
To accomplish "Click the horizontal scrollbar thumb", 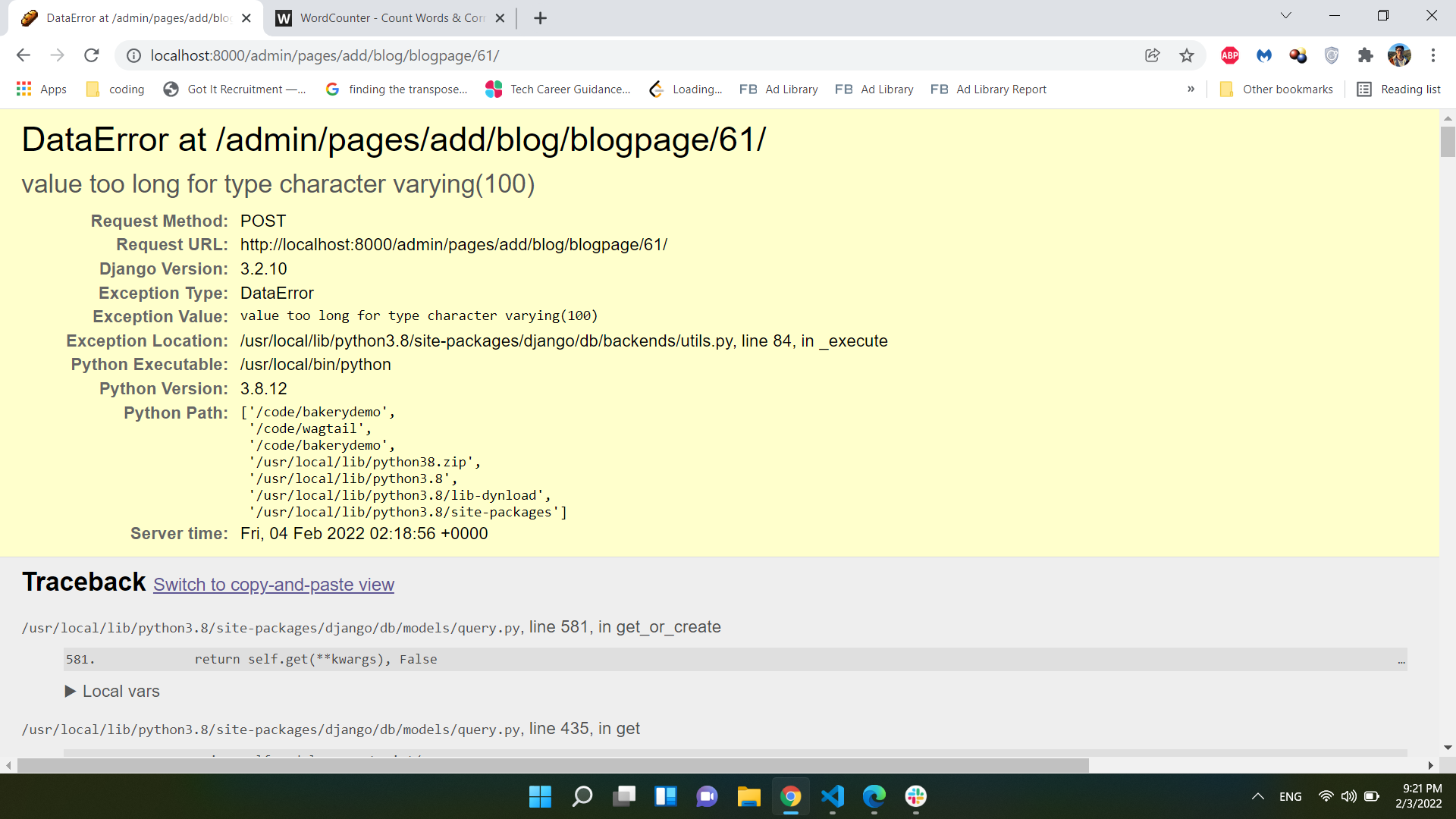I will tap(552, 765).
